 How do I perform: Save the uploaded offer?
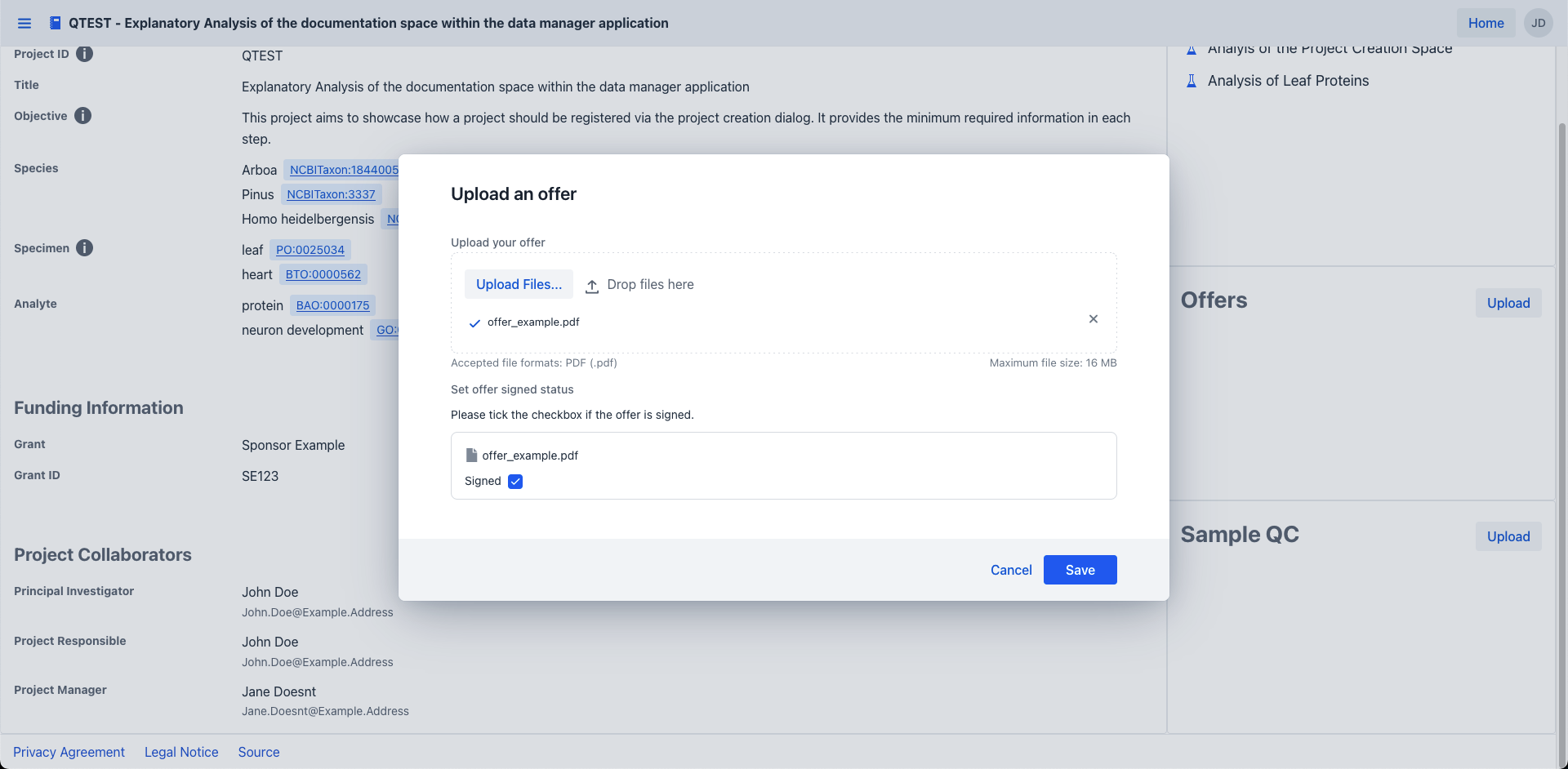tap(1080, 570)
